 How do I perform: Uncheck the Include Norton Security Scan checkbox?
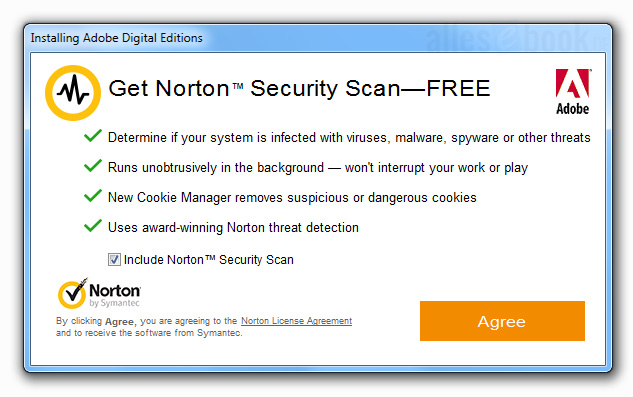point(114,259)
